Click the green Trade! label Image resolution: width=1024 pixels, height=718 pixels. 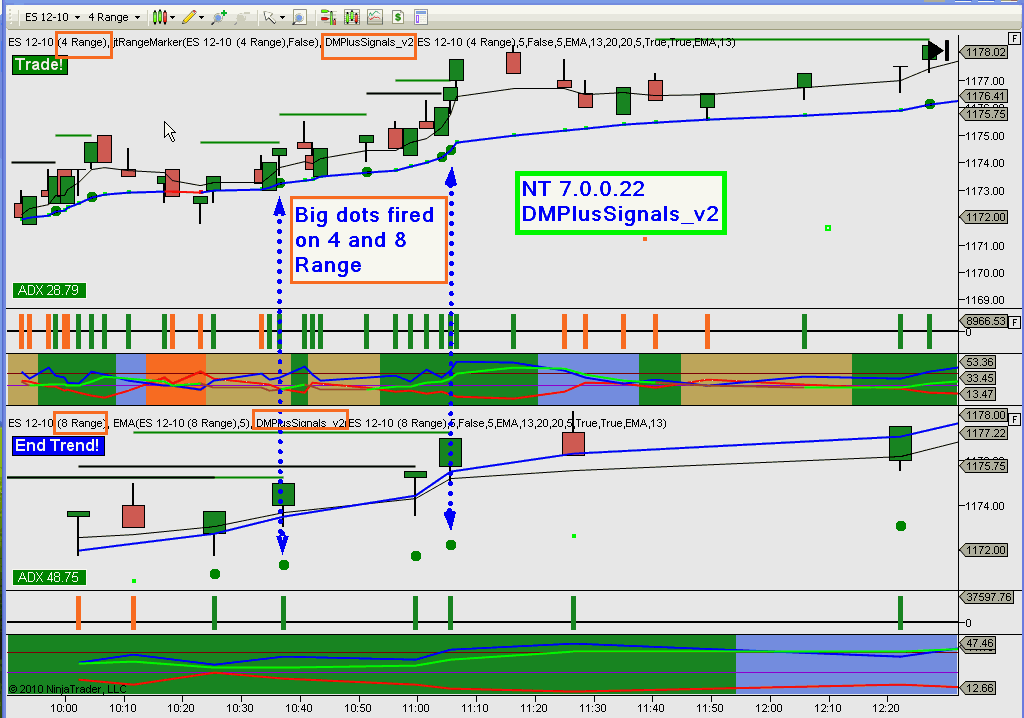pos(40,65)
